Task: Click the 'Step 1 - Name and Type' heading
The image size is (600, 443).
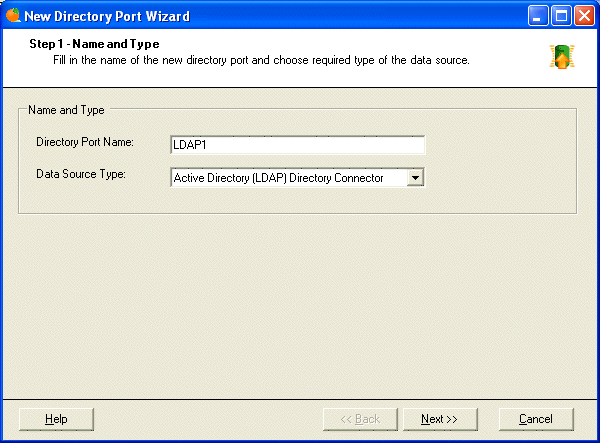Action: 94,44
